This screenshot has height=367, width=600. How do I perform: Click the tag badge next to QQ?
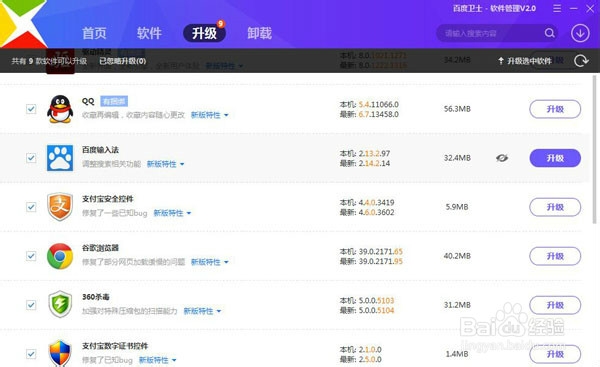pyautogui.click(x=114, y=101)
